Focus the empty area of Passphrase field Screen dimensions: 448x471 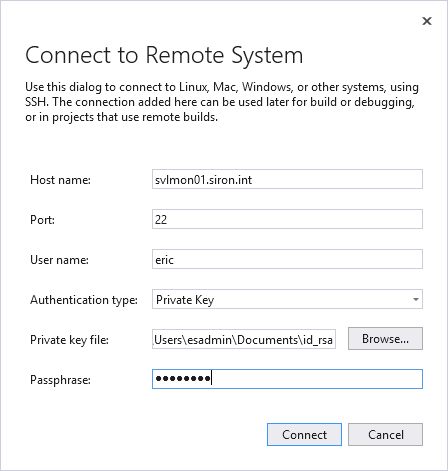317,379
